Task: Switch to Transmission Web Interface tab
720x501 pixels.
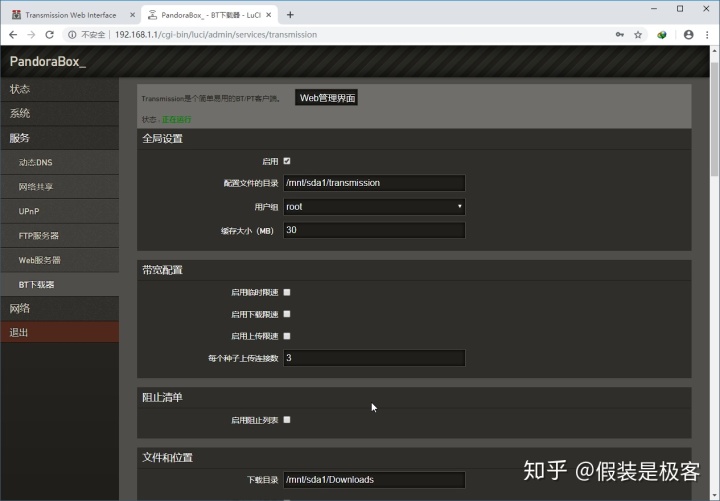Action: (x=71, y=15)
